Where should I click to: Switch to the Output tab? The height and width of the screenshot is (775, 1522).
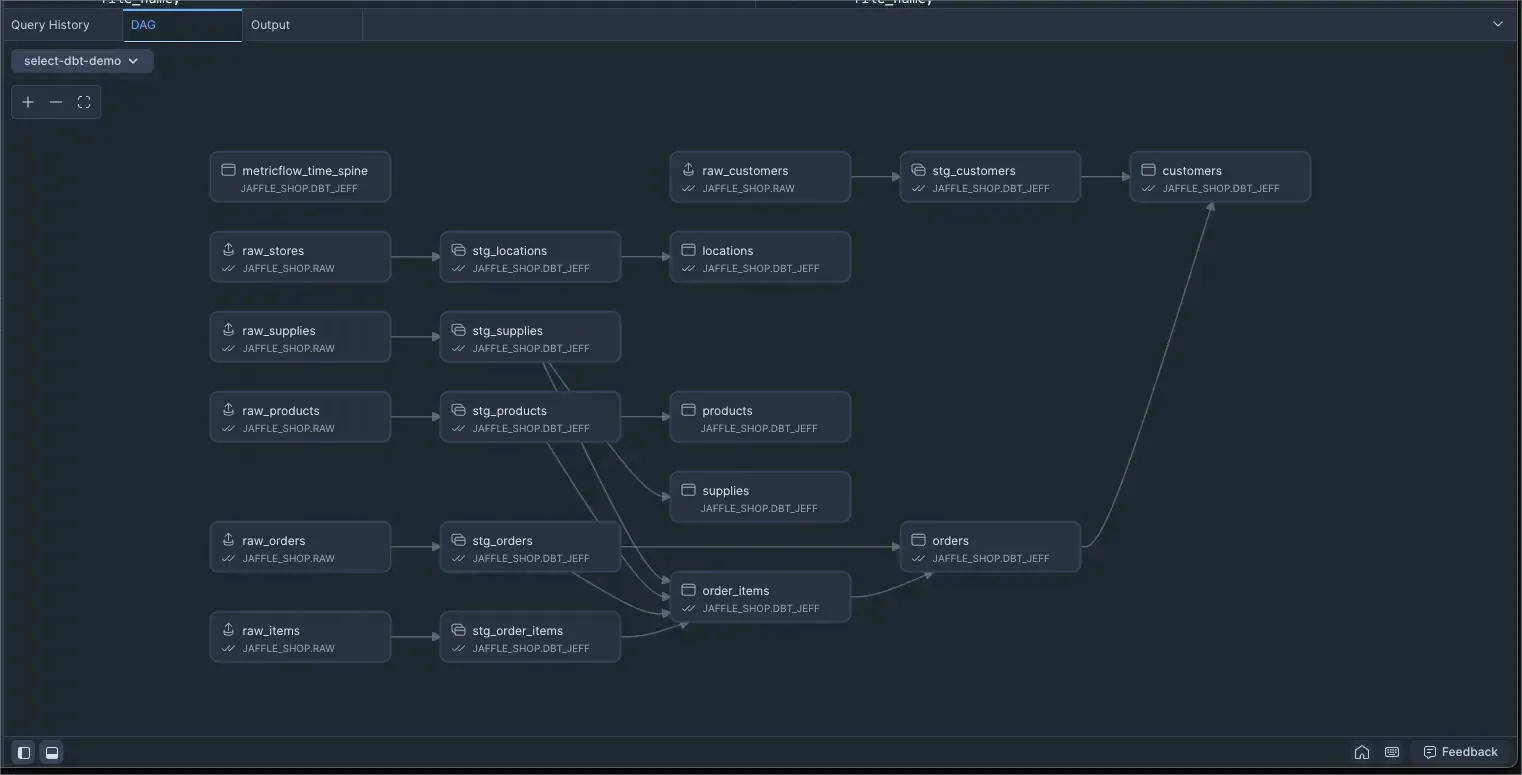click(270, 24)
